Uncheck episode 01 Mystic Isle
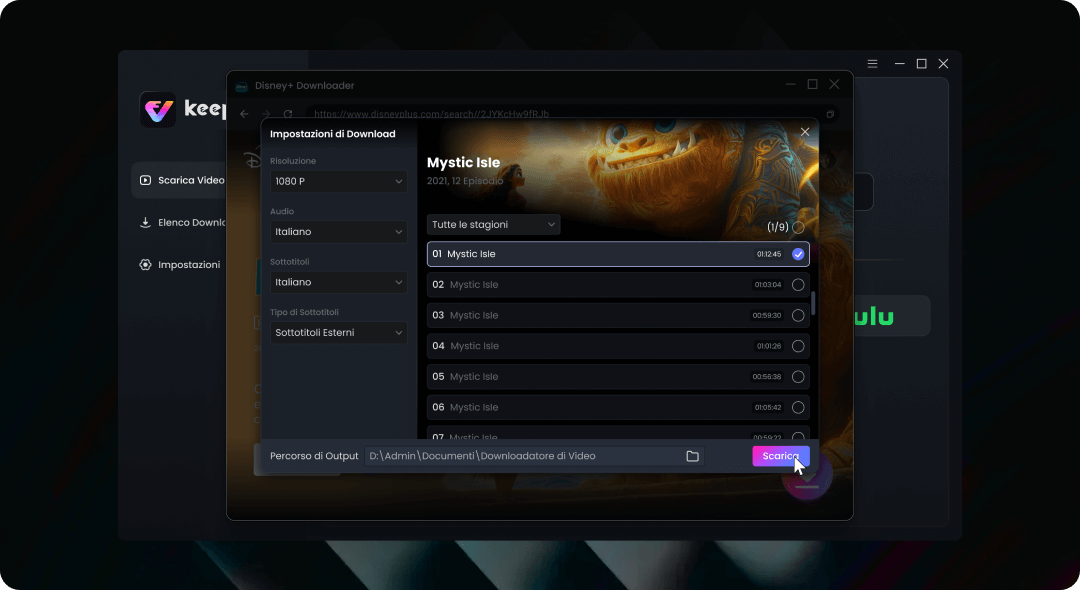The width and height of the screenshot is (1080, 590). [798, 254]
